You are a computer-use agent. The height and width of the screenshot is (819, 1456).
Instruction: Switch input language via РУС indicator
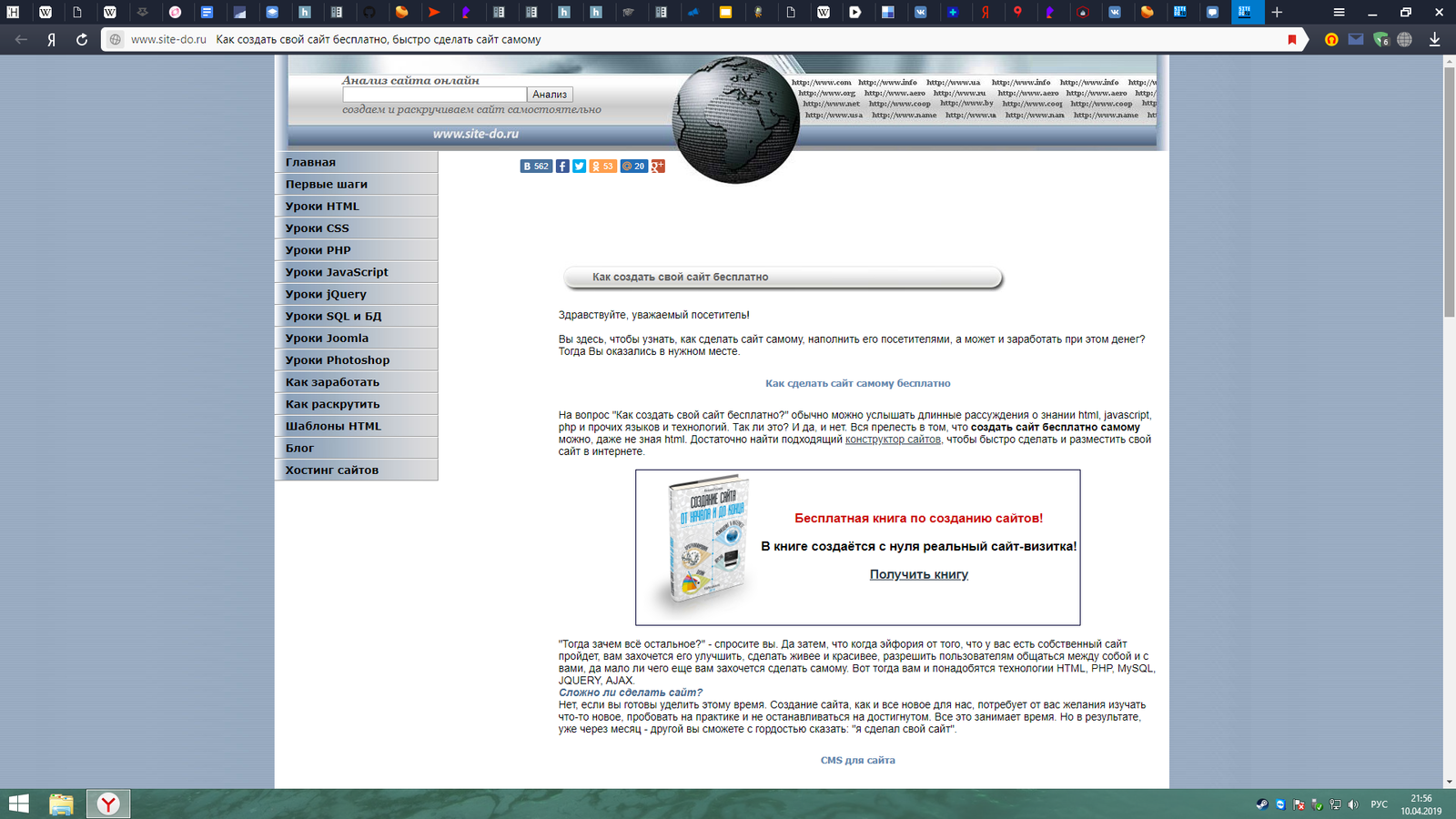(1380, 804)
